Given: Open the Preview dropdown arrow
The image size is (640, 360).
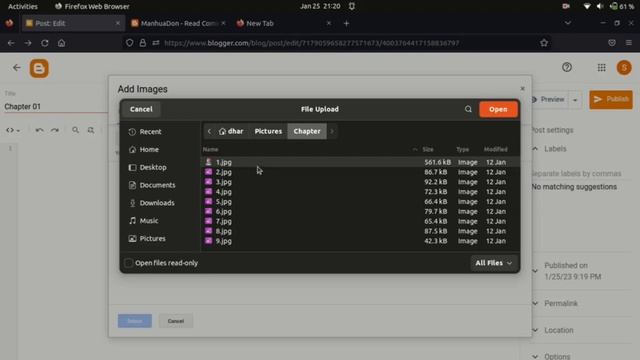Looking at the screenshot, I should click(x=575, y=100).
